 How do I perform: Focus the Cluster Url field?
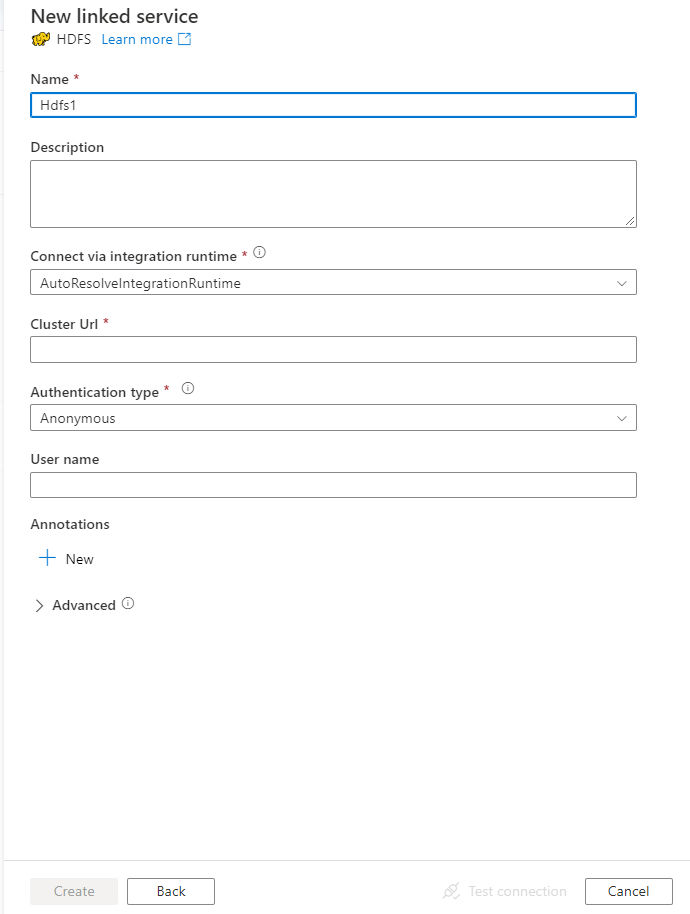coord(333,349)
